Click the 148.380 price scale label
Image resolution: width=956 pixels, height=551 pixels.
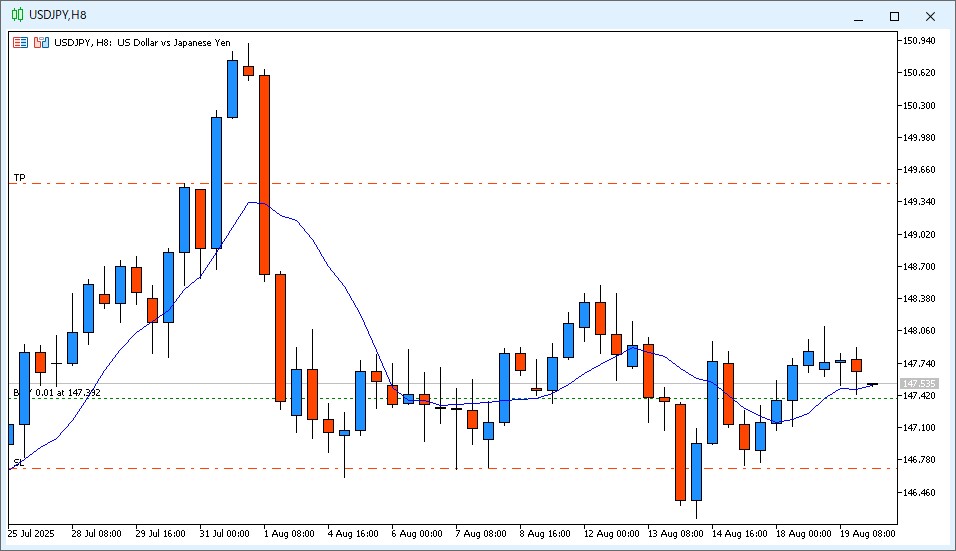(x=919, y=299)
